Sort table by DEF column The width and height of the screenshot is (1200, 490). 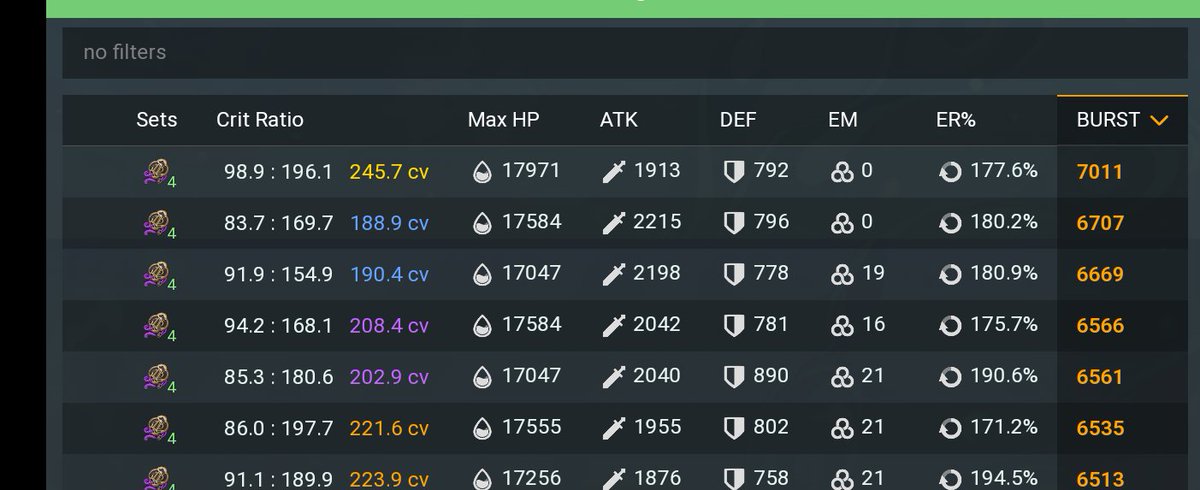pyautogui.click(x=738, y=120)
